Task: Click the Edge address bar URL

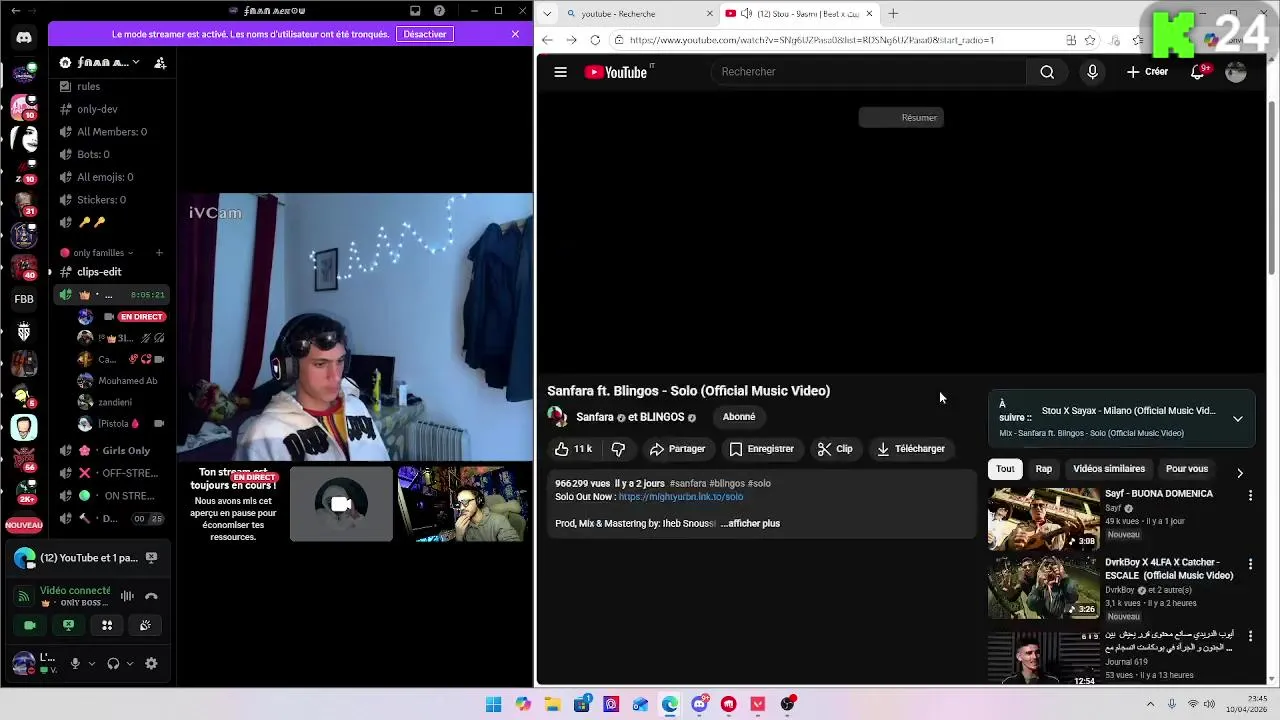Action: coord(812,40)
